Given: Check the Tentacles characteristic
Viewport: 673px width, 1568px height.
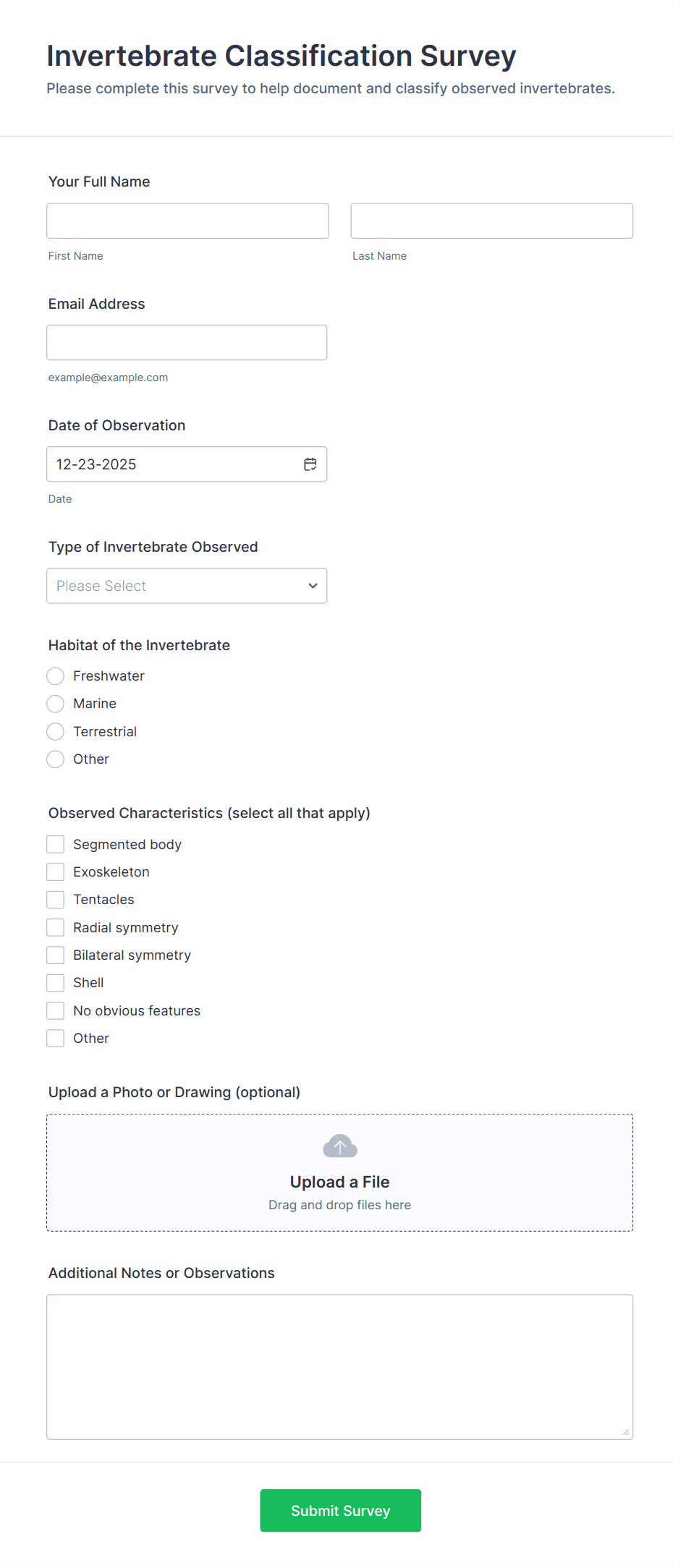Looking at the screenshot, I should (55, 899).
